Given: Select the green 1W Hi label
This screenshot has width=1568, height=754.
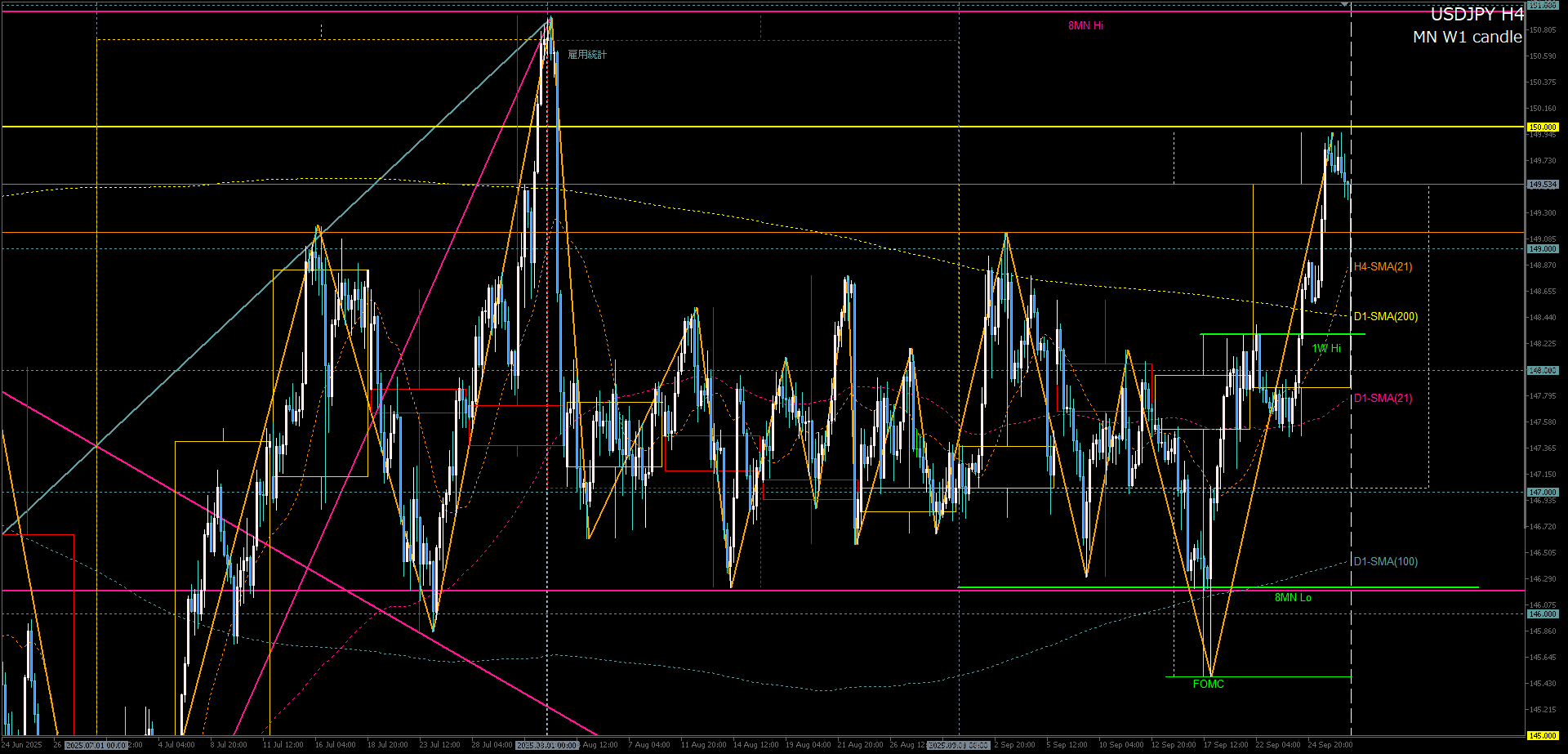Looking at the screenshot, I should point(1326,349).
